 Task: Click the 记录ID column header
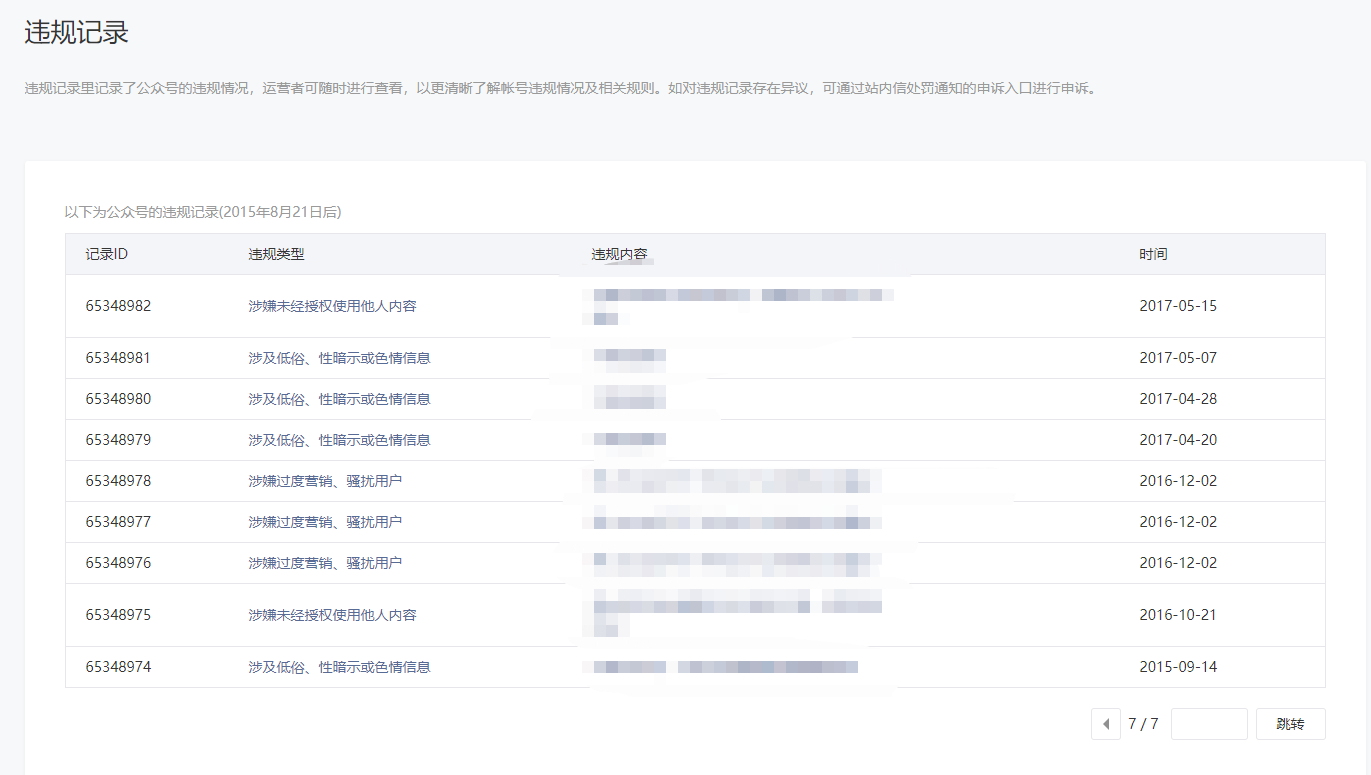pos(107,254)
